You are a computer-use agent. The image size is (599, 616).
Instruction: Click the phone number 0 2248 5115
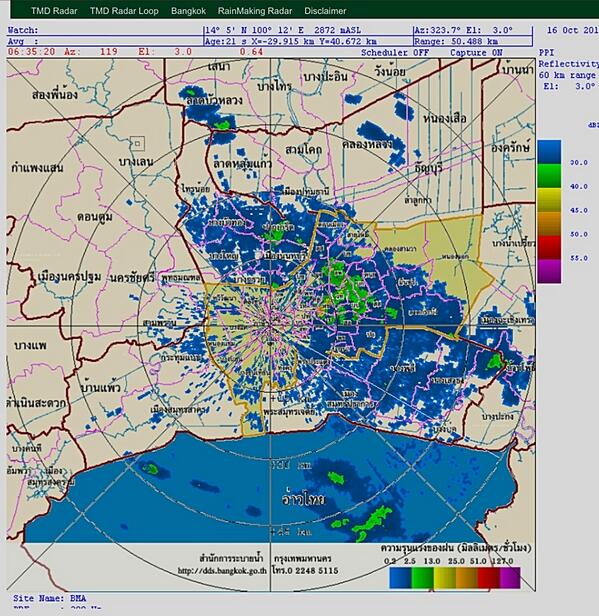(x=312, y=570)
